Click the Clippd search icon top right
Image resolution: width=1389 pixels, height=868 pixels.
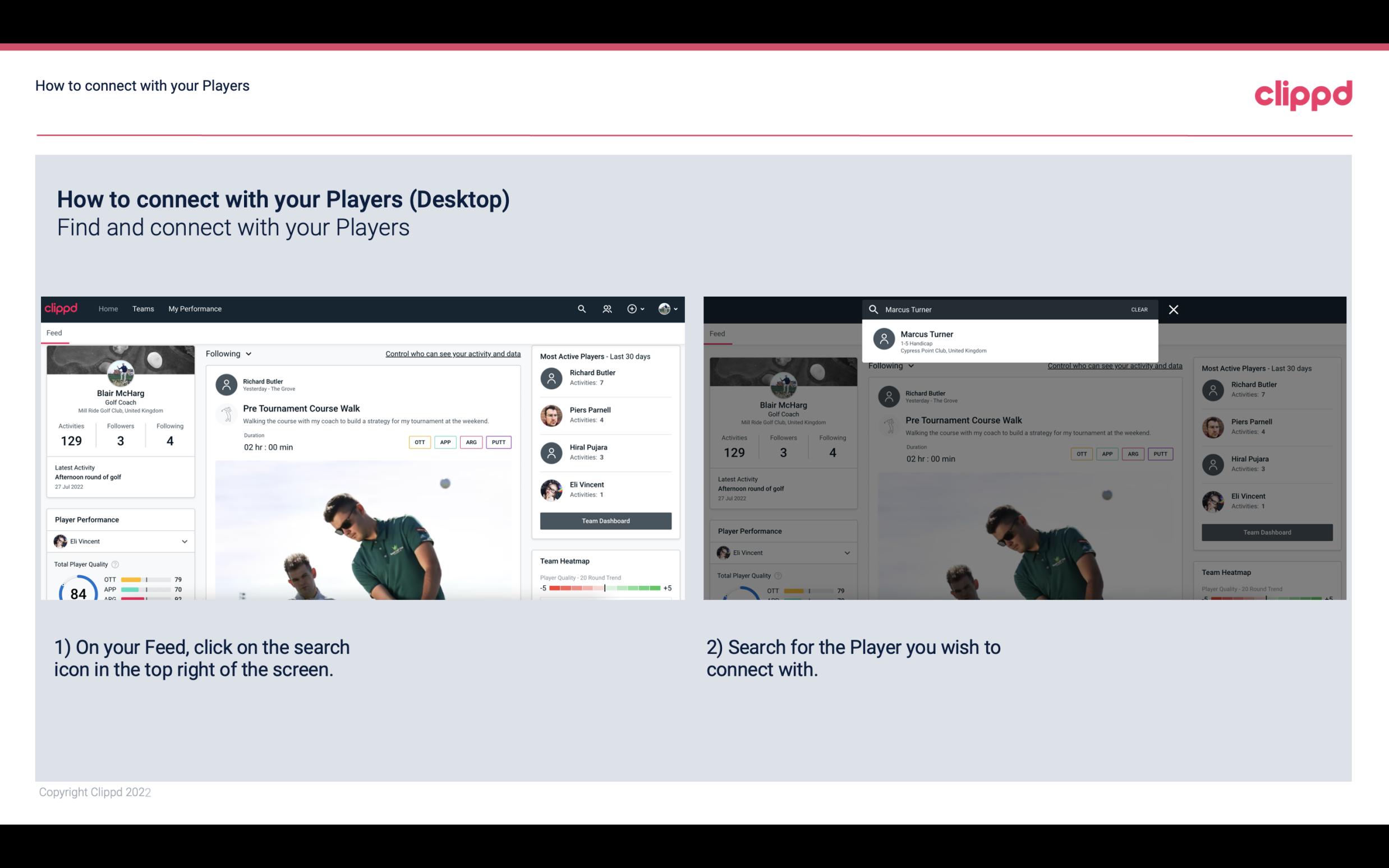pyautogui.click(x=581, y=308)
